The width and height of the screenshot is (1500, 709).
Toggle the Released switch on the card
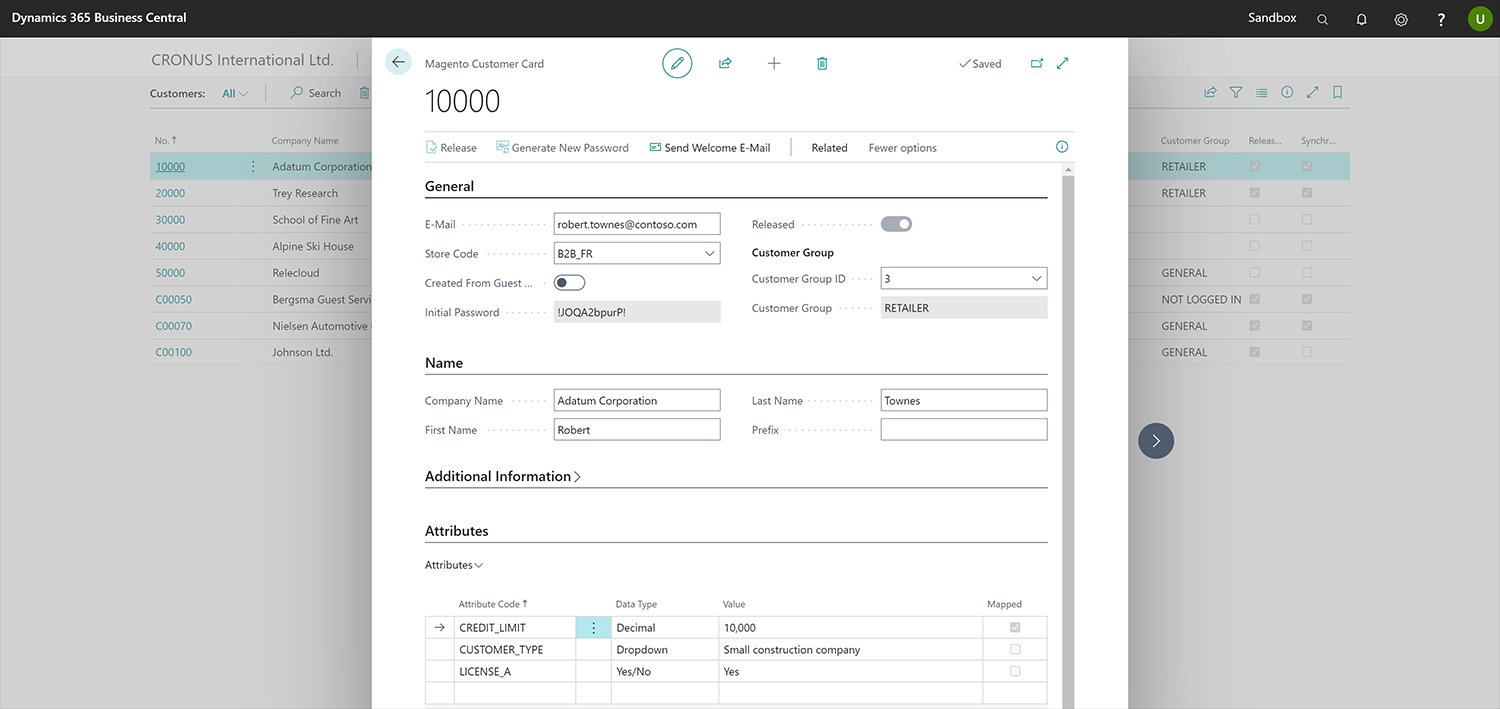coord(896,225)
